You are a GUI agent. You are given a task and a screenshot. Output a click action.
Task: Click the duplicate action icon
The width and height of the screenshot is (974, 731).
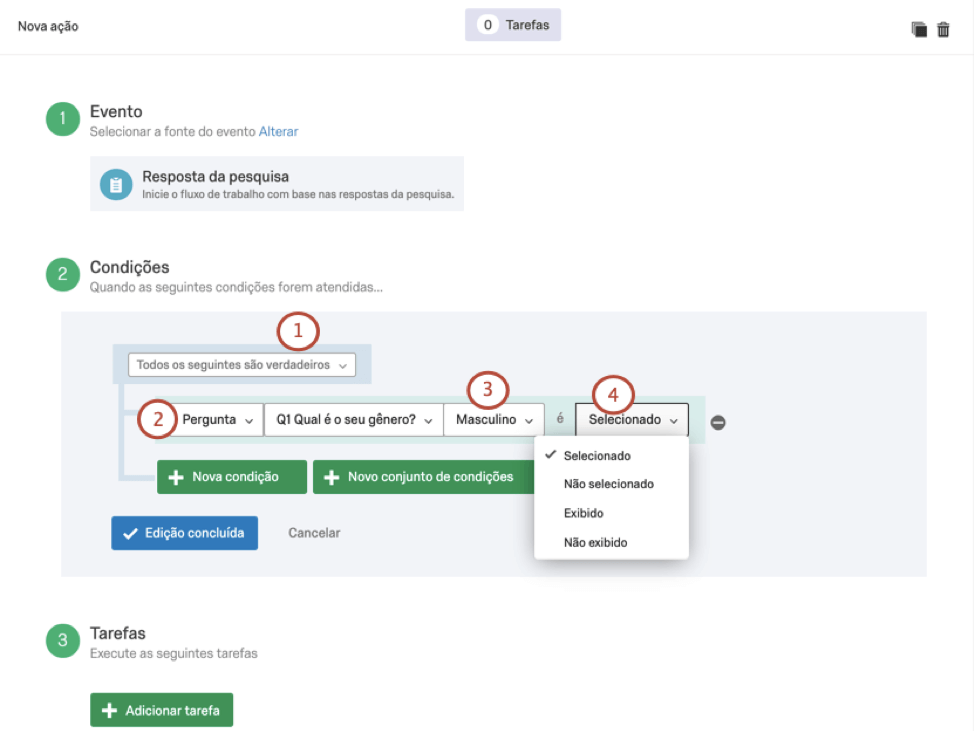(919, 29)
